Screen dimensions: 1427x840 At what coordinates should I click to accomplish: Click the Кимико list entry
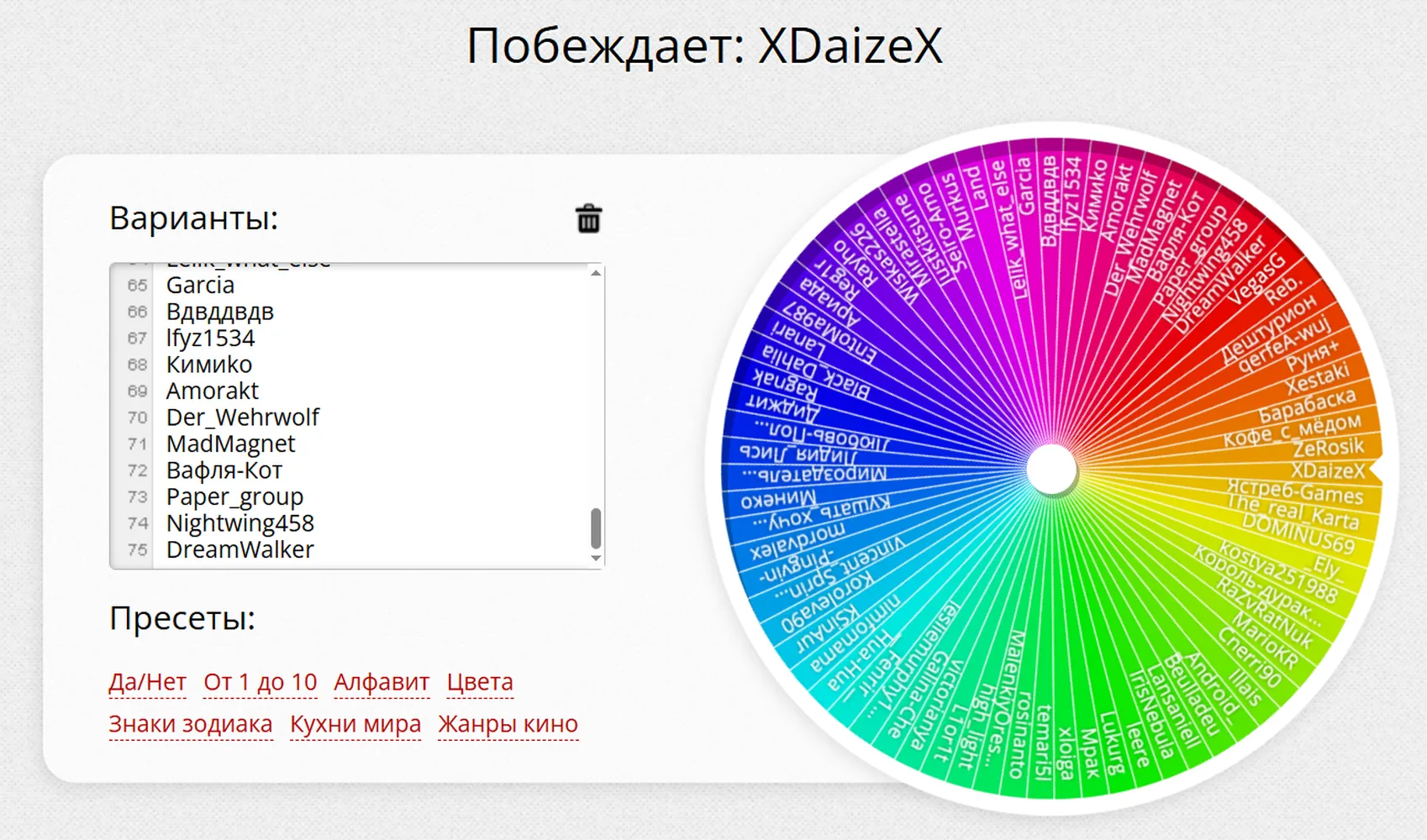pos(209,365)
